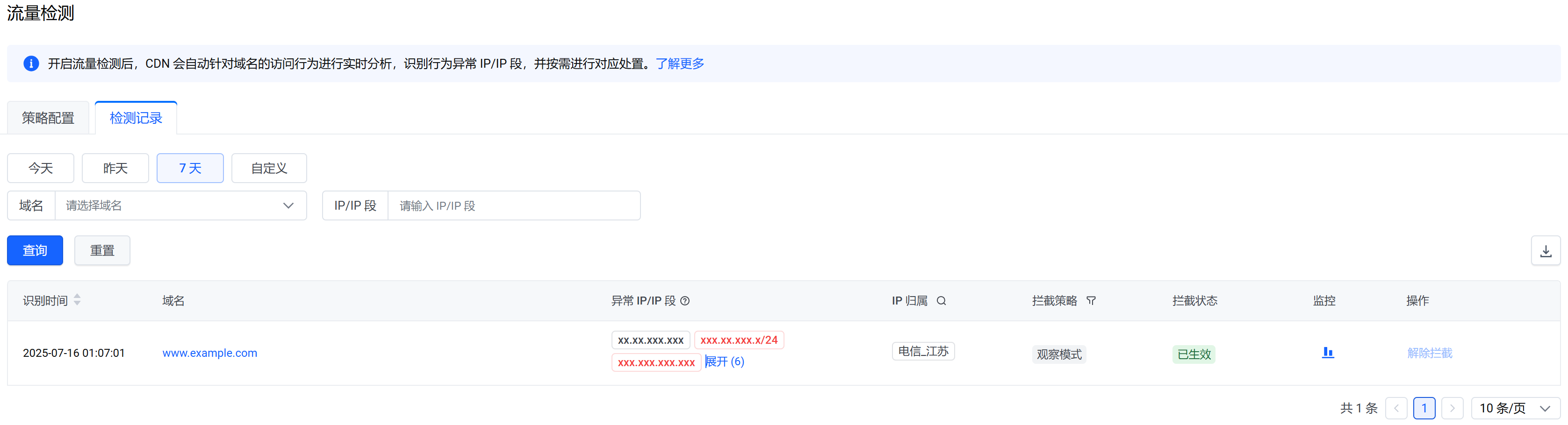Search IP 归属 with magnifier icon
1568x425 pixels.
[941, 301]
